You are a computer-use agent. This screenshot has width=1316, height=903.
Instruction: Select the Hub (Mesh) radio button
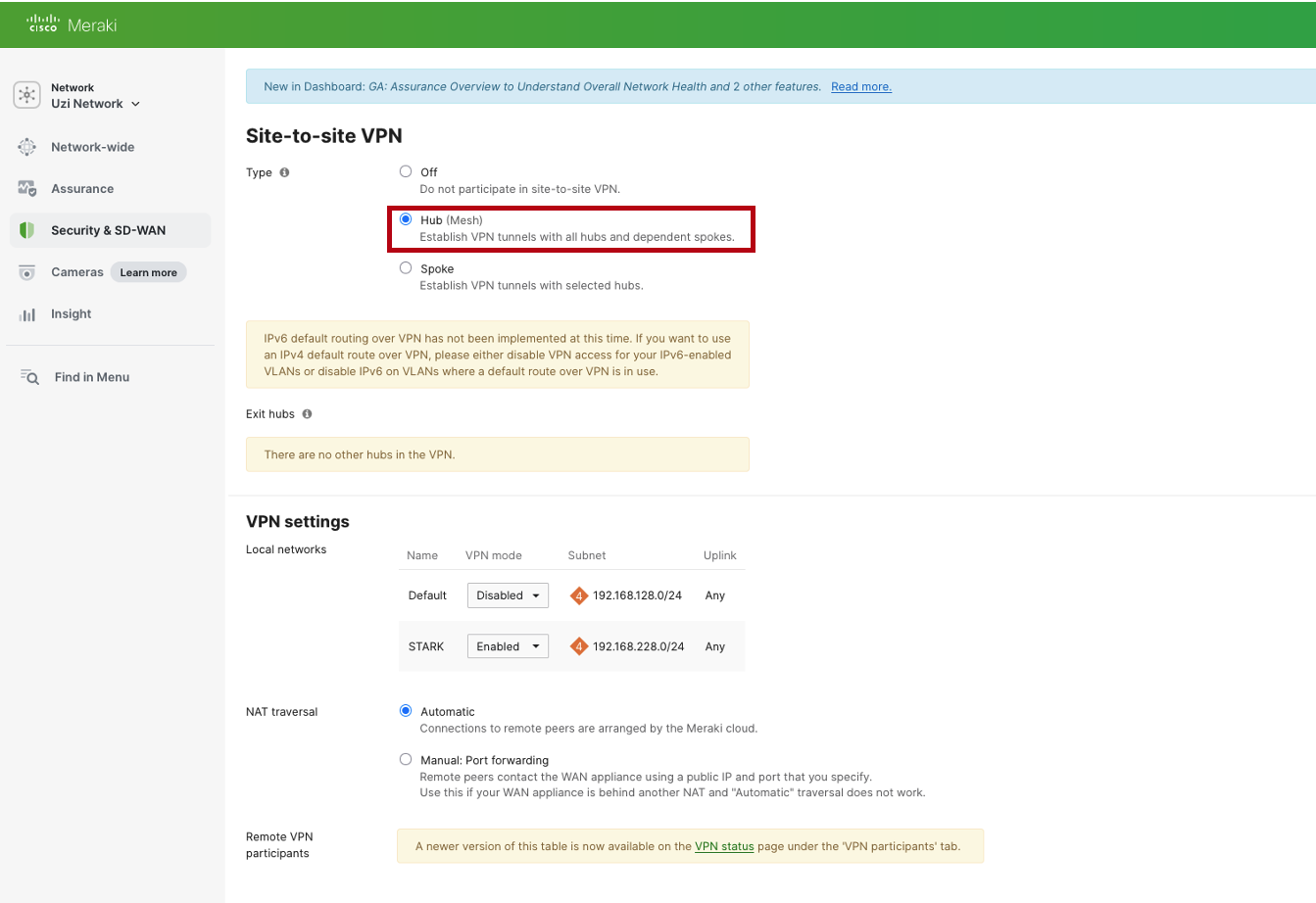point(406,219)
